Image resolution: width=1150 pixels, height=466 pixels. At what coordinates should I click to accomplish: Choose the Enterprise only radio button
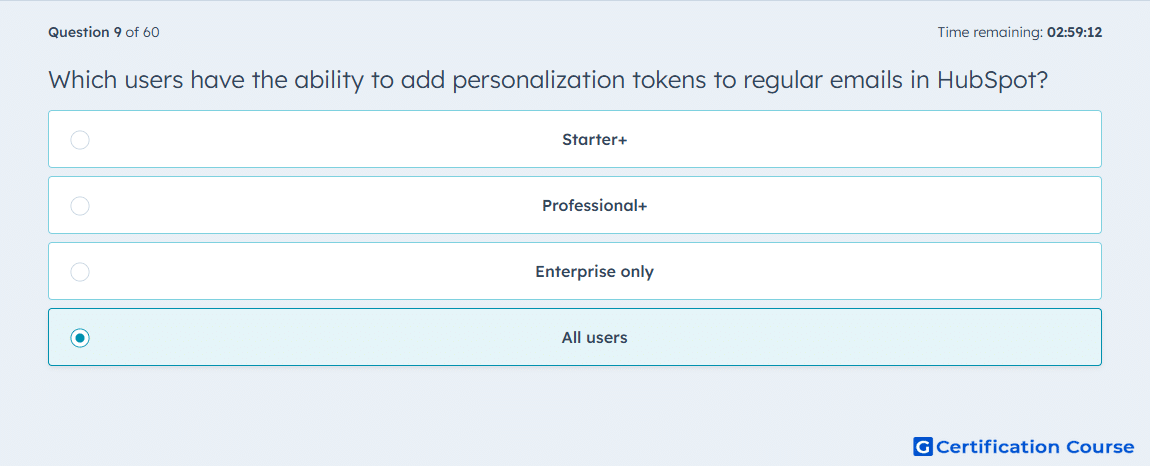click(x=80, y=272)
